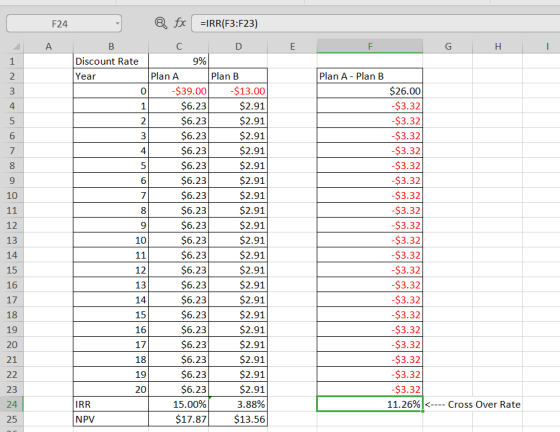Image resolution: width=560 pixels, height=432 pixels.
Task: Select column A header
Action: tap(48, 46)
